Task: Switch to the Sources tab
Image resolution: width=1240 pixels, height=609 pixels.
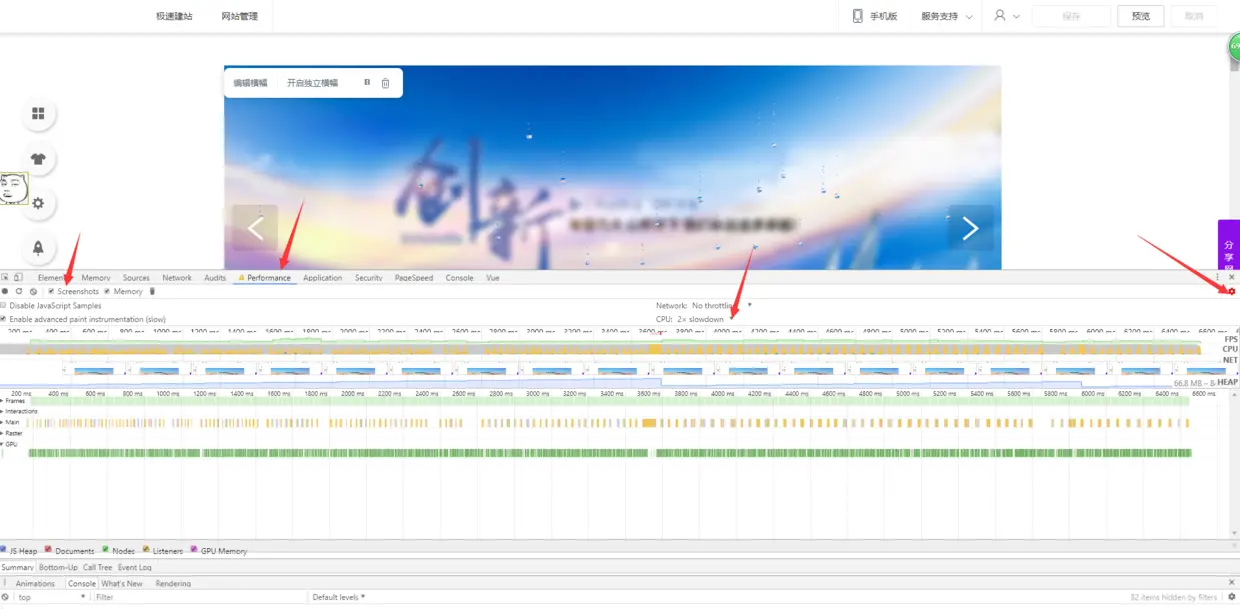Action: point(136,277)
